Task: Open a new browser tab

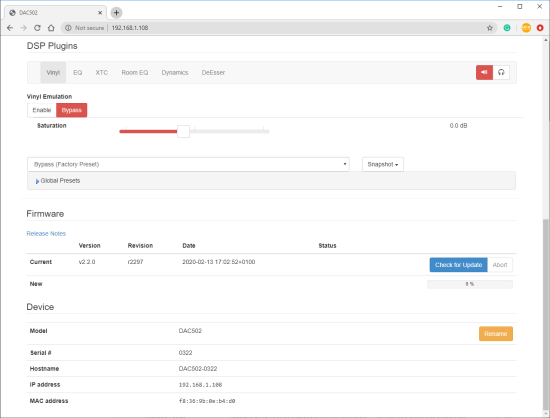Action: 116,13
